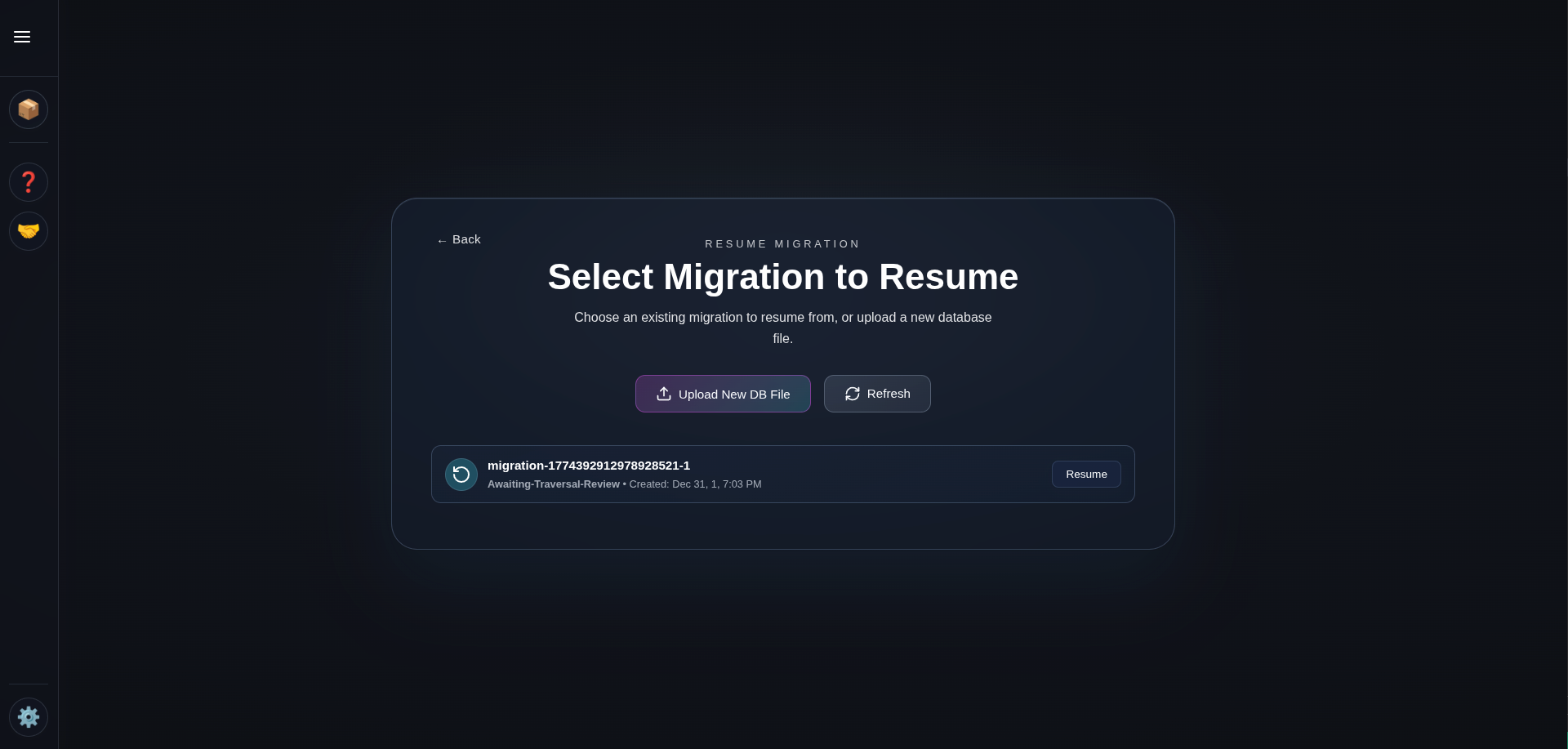Click the upload arrow glyph inside the purple button
Screen dimensions: 1568x749
point(663,394)
